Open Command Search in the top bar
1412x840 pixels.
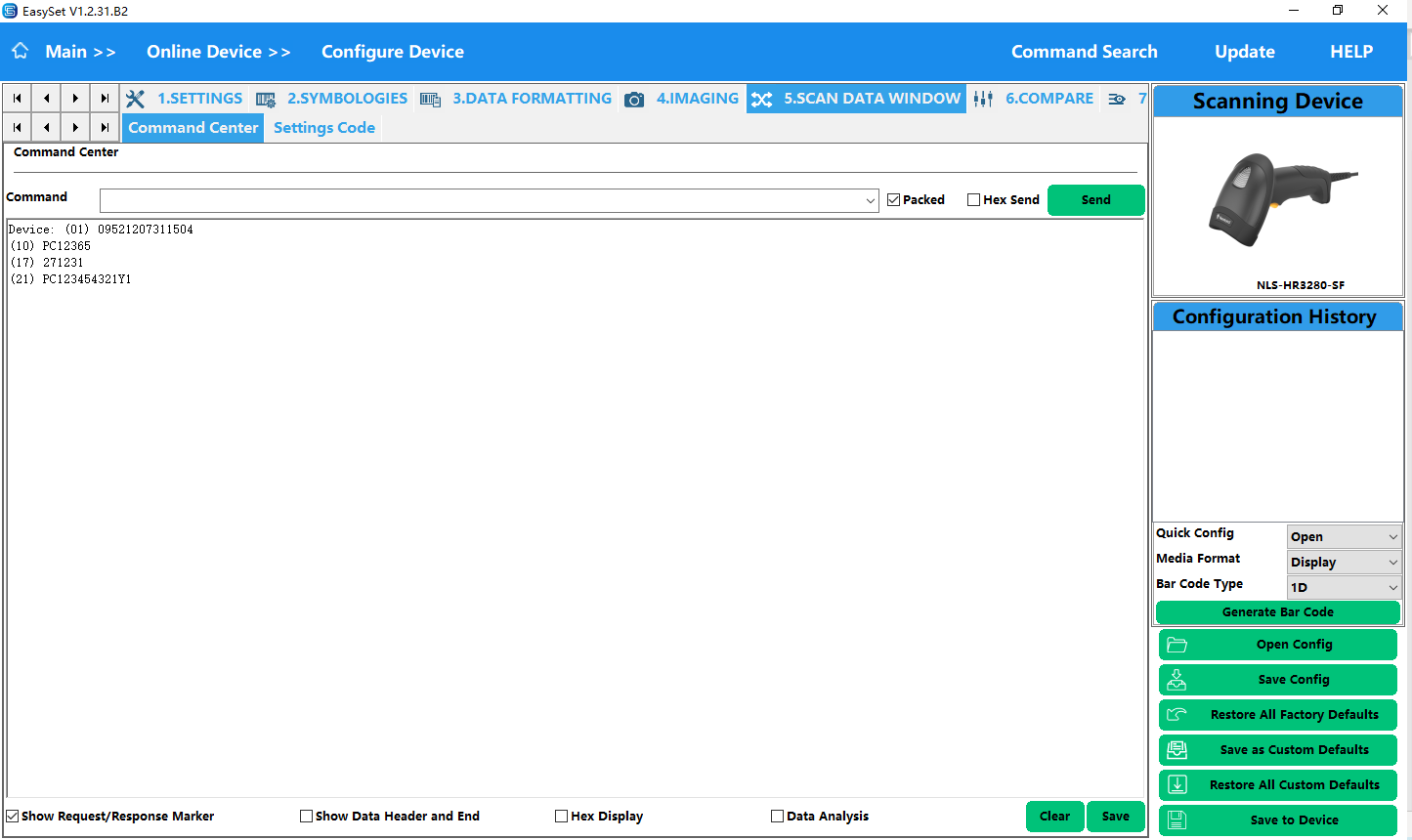pyautogui.click(x=1084, y=52)
